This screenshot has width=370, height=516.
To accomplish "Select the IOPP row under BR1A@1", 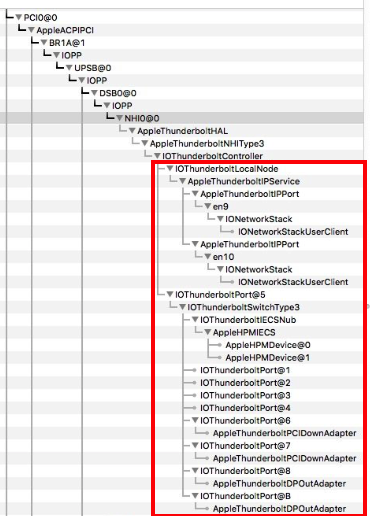I will tap(71, 55).
